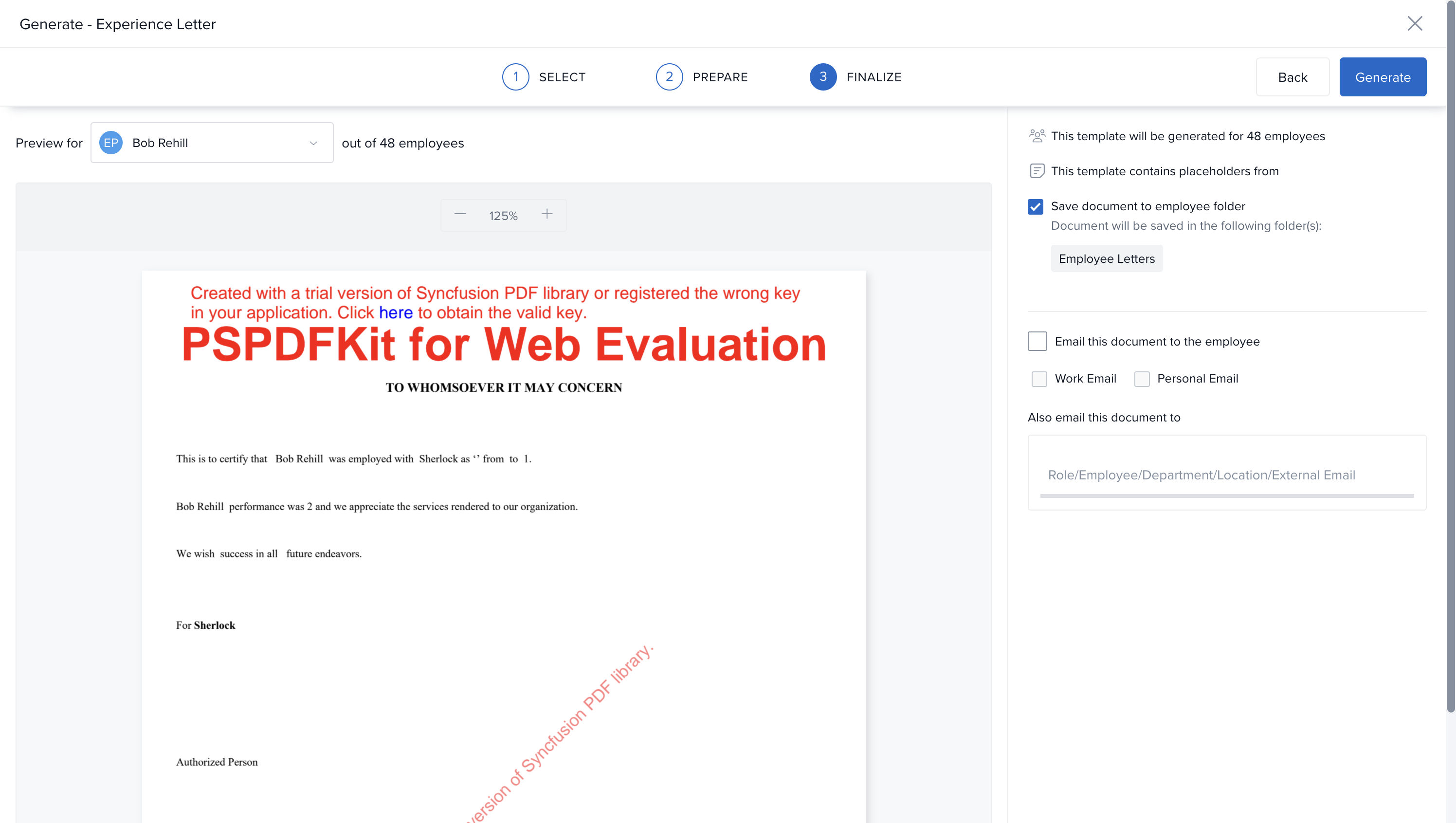Click step 2 circle for Prepare
The height and width of the screenshot is (823, 1456).
click(669, 77)
